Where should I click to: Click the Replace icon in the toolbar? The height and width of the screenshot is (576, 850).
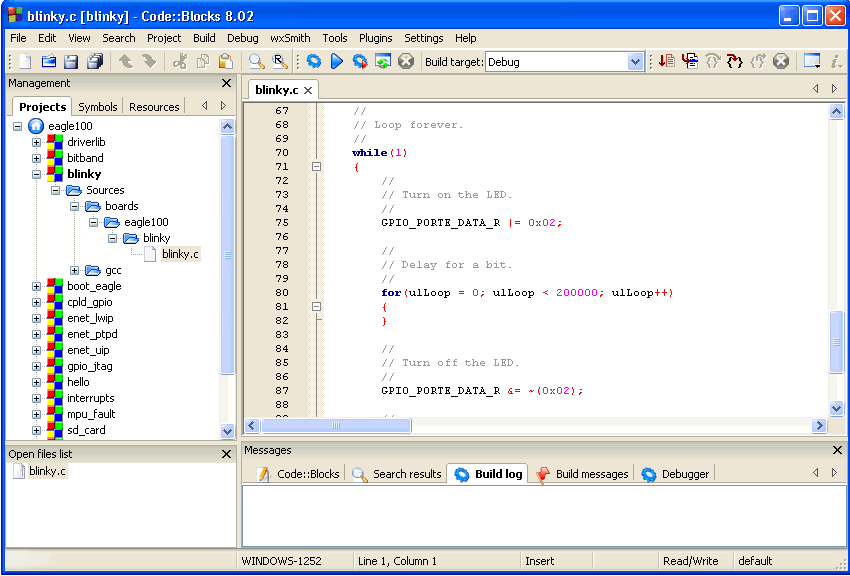tap(280, 62)
